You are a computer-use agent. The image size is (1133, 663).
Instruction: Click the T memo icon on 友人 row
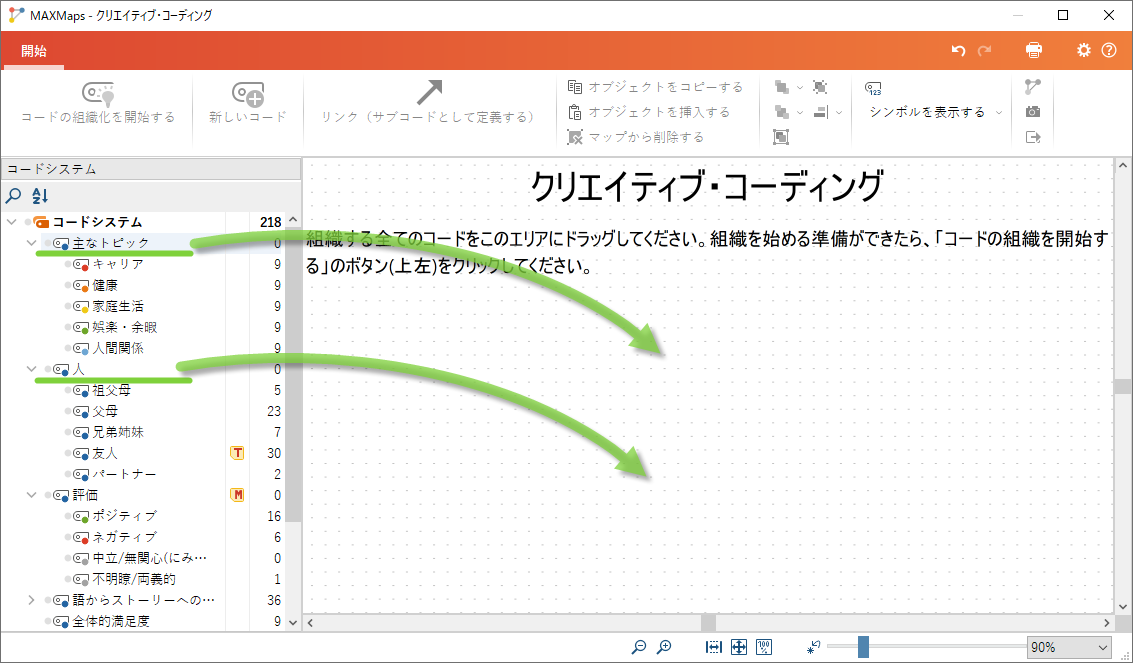tap(236, 453)
